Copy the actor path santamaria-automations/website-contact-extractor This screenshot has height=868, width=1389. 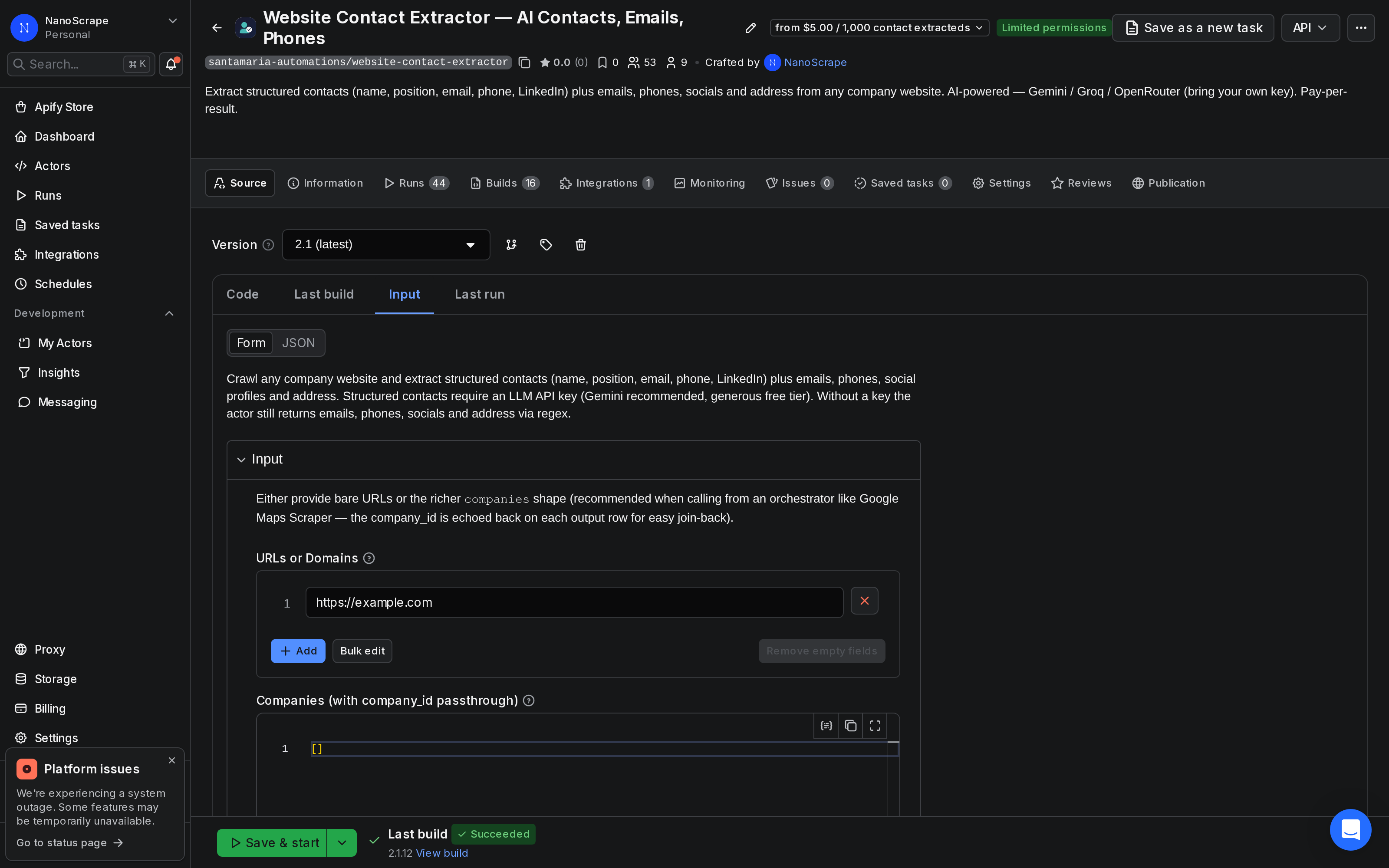(x=524, y=62)
